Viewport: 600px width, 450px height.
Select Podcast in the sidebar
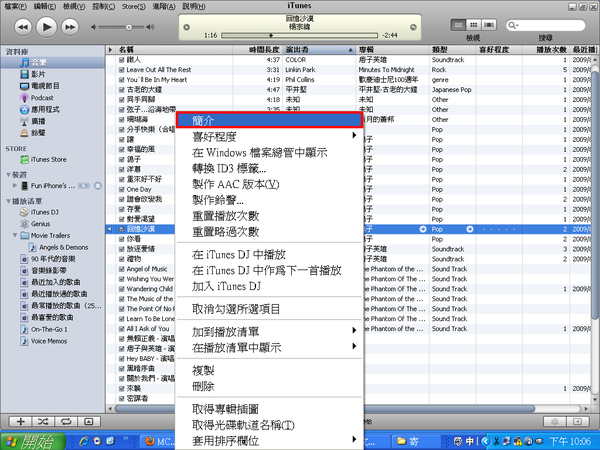[x=42, y=98]
